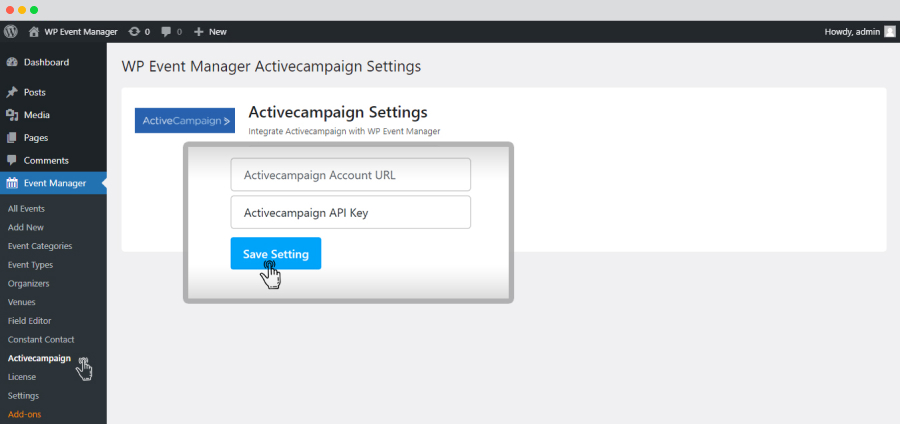This screenshot has height=424, width=900.
Task: Click the Save Setting button
Action: pos(276,254)
